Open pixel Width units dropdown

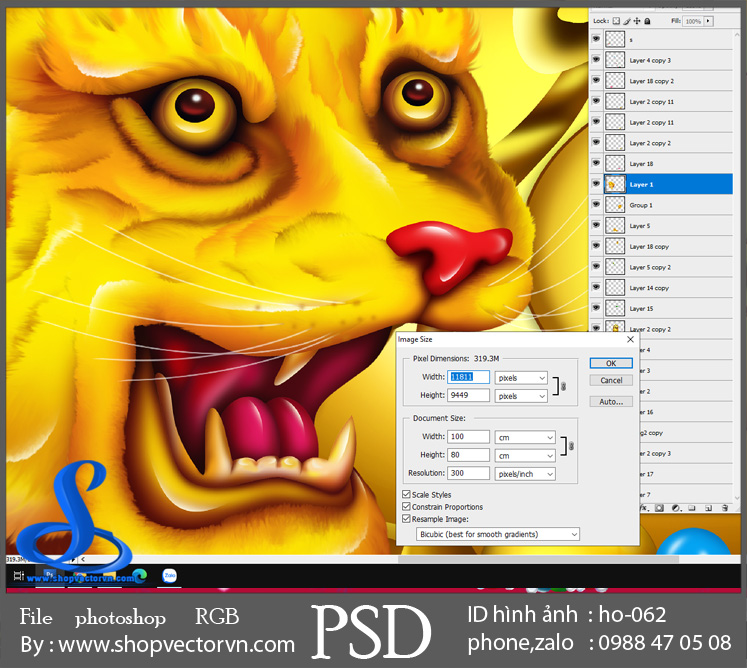(x=521, y=378)
